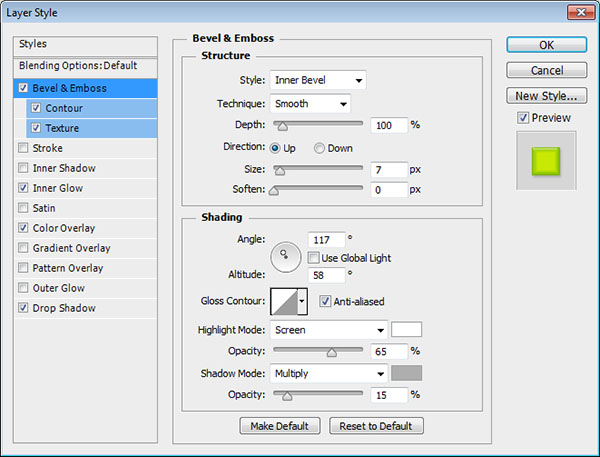Select the Down direction radio button
The height and width of the screenshot is (457, 600).
[x=319, y=148]
